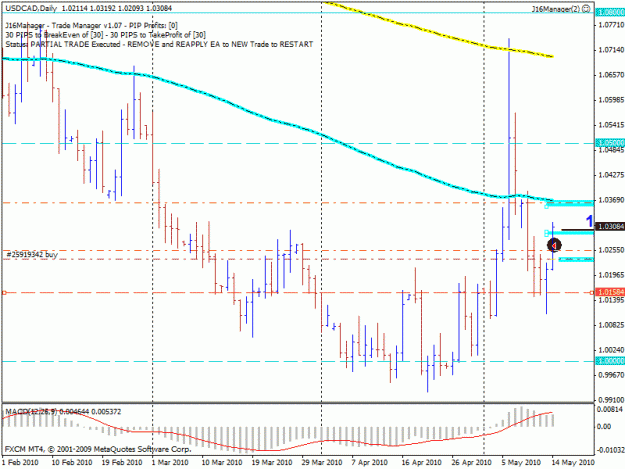The height and width of the screenshot is (469, 625).
Task: Click the 19 Mar 2010 date label
Action: (272, 463)
